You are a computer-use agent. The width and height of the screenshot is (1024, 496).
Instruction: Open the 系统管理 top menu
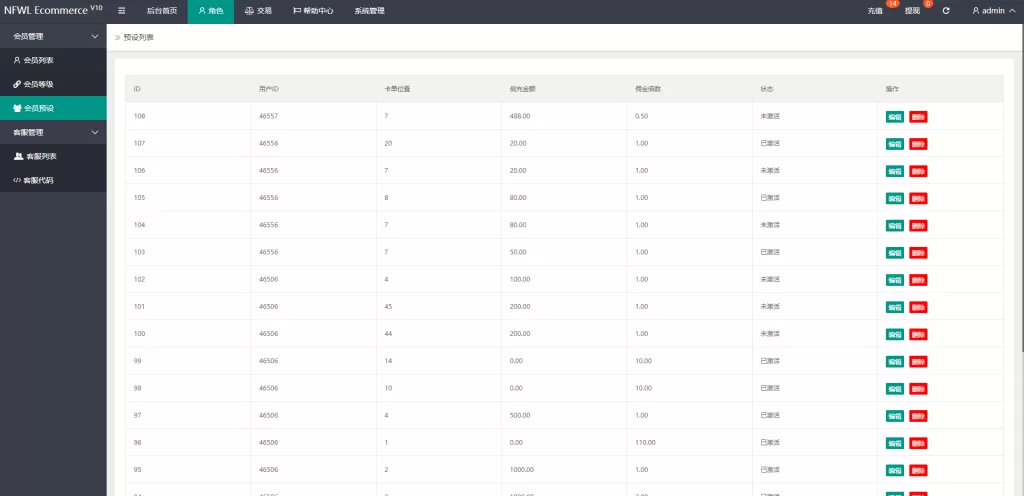point(369,11)
